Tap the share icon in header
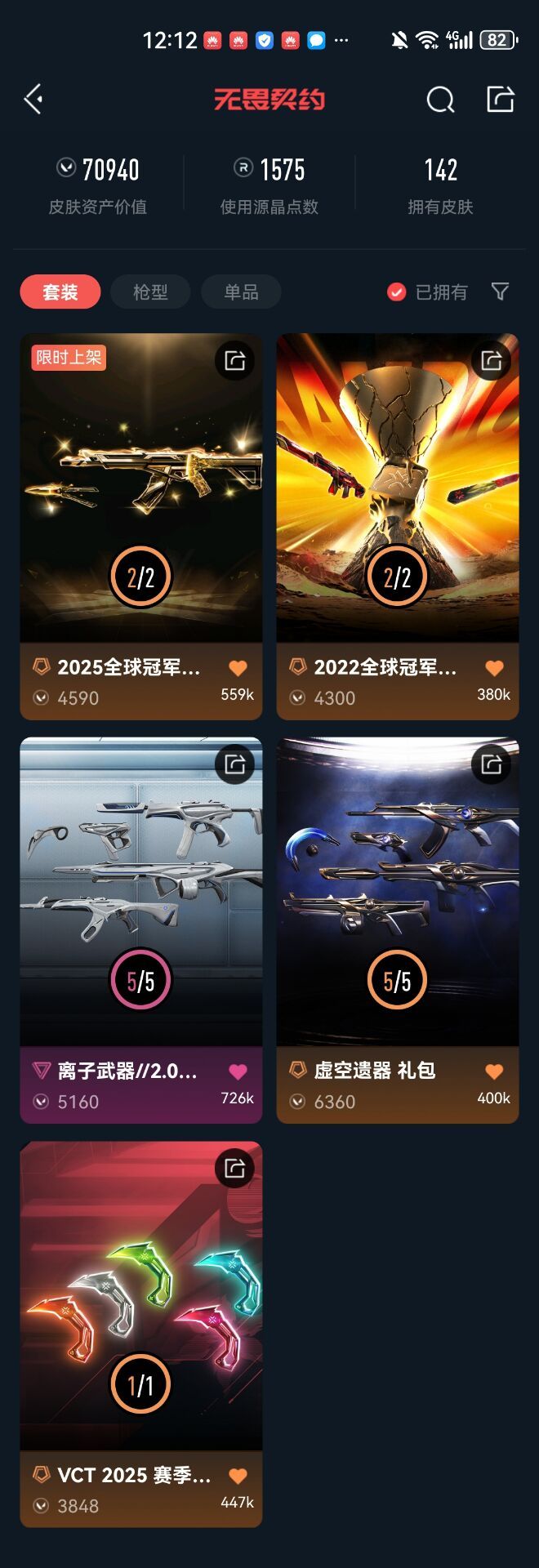Viewport: 539px width, 1568px height. [500, 99]
